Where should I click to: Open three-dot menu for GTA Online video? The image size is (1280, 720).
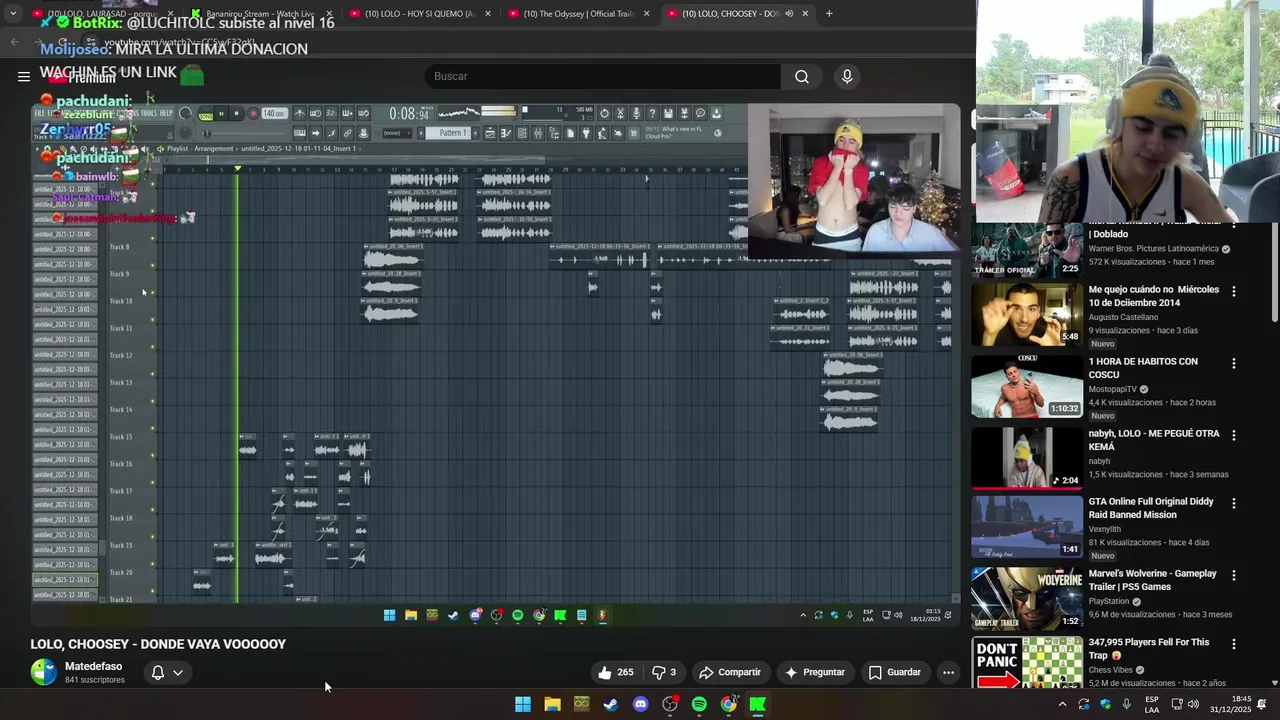pyautogui.click(x=1233, y=503)
